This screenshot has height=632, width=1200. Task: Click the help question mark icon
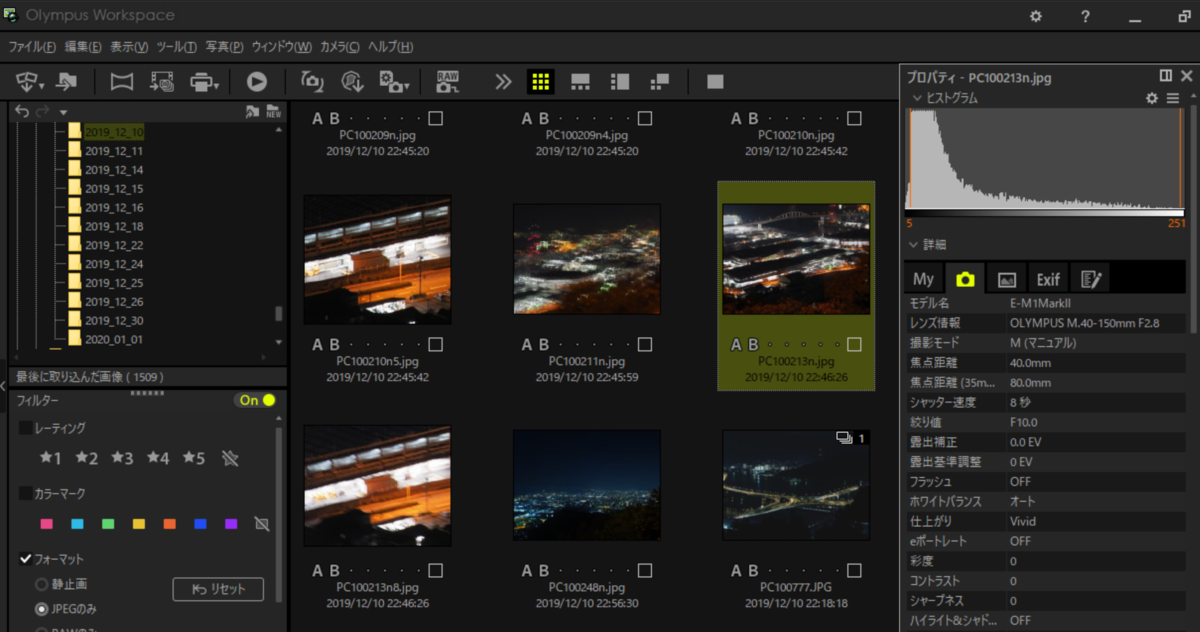point(1085,16)
